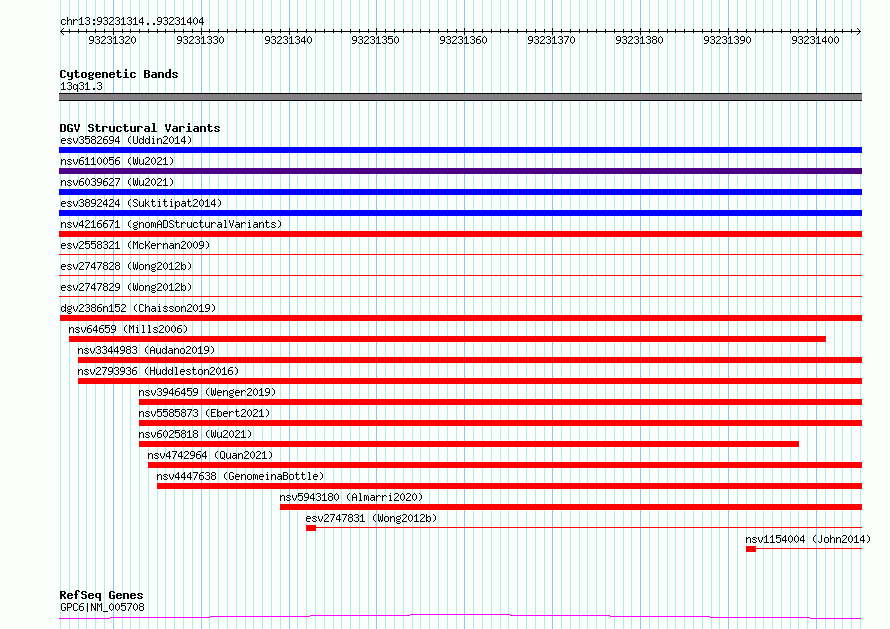This screenshot has height=629, width=890.
Task: Click ruler position 93231340
Action: coord(288,40)
